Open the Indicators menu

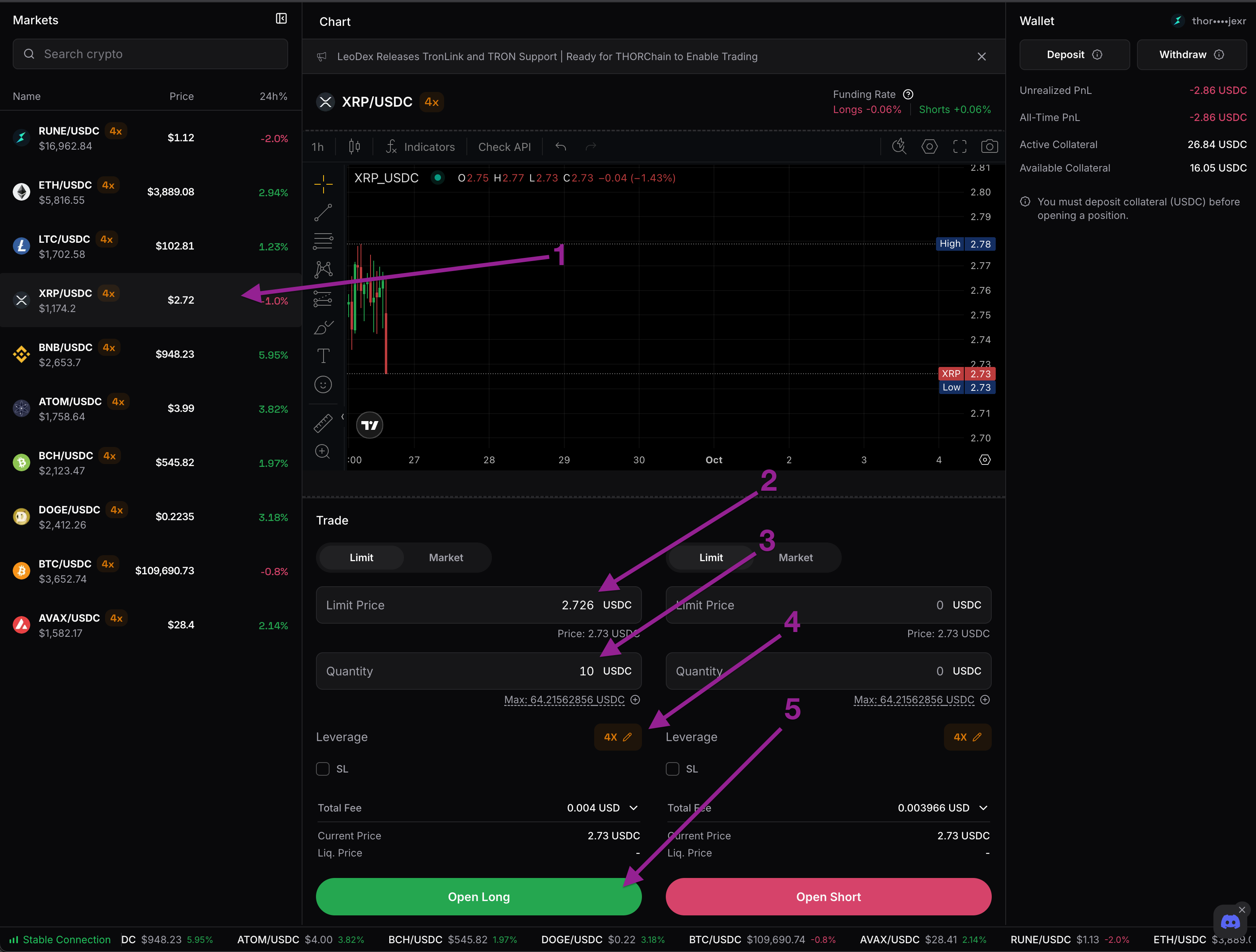click(x=421, y=147)
